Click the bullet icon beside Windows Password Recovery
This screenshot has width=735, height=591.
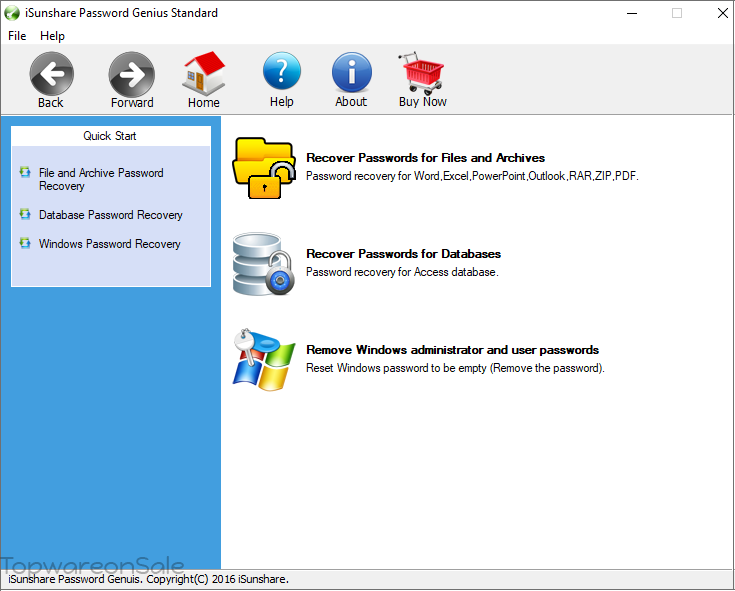[x=25, y=243]
